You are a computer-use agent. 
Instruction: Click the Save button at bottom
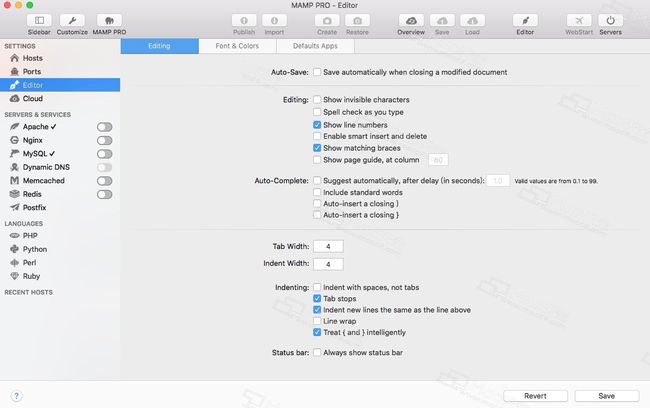[x=607, y=396]
